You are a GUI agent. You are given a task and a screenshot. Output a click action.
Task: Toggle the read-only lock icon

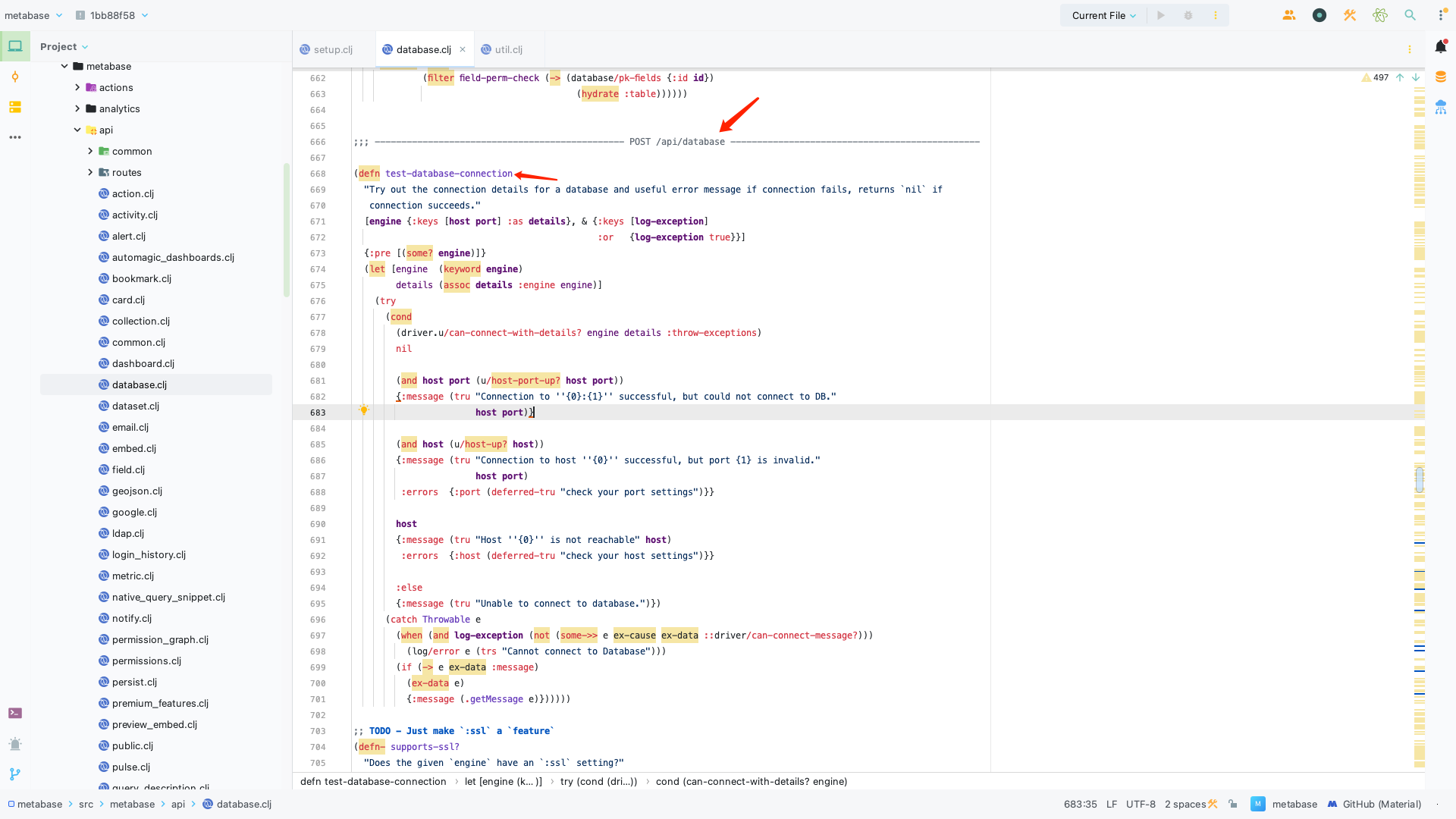(1233, 804)
